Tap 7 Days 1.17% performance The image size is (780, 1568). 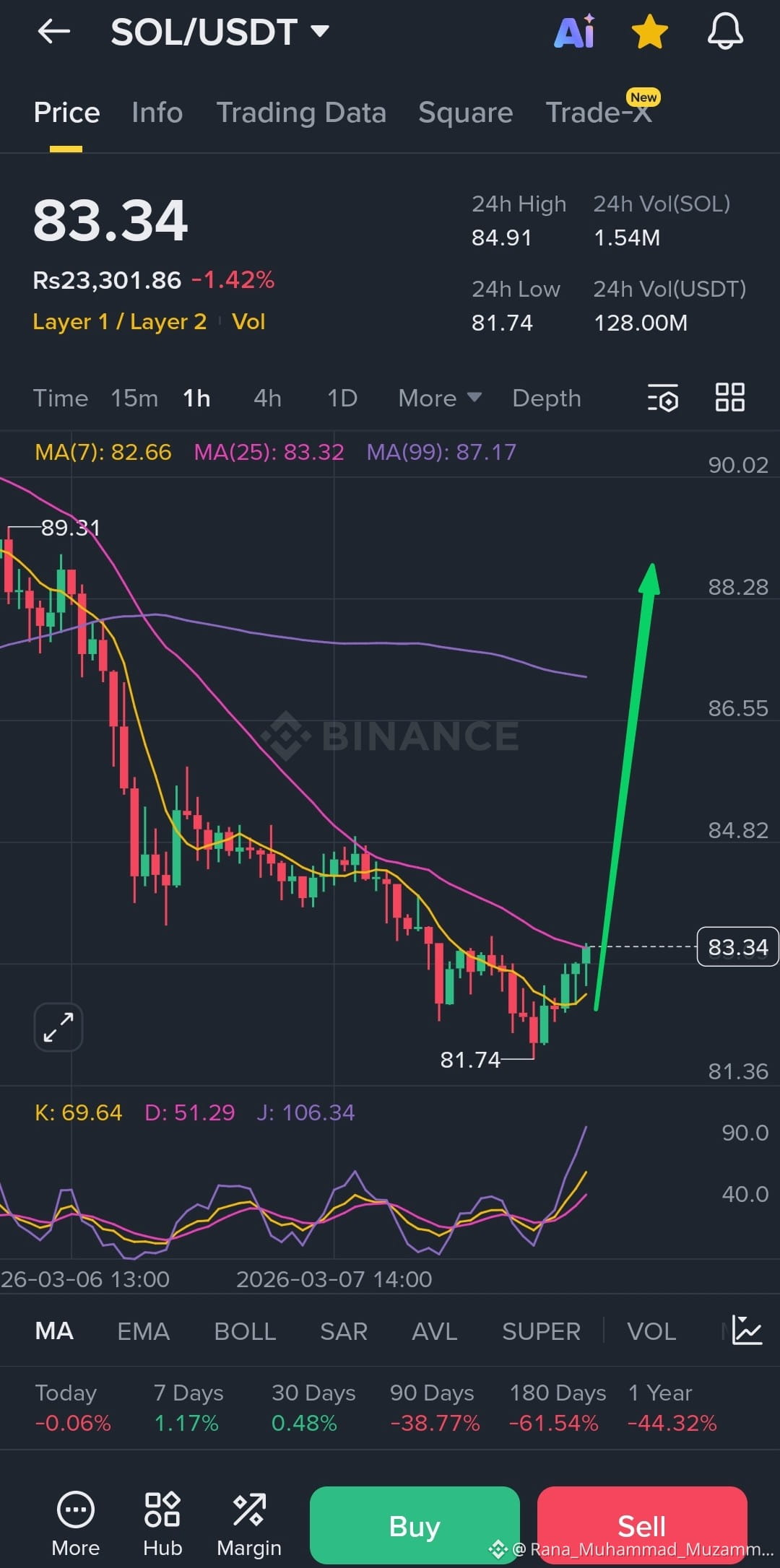(x=188, y=1408)
